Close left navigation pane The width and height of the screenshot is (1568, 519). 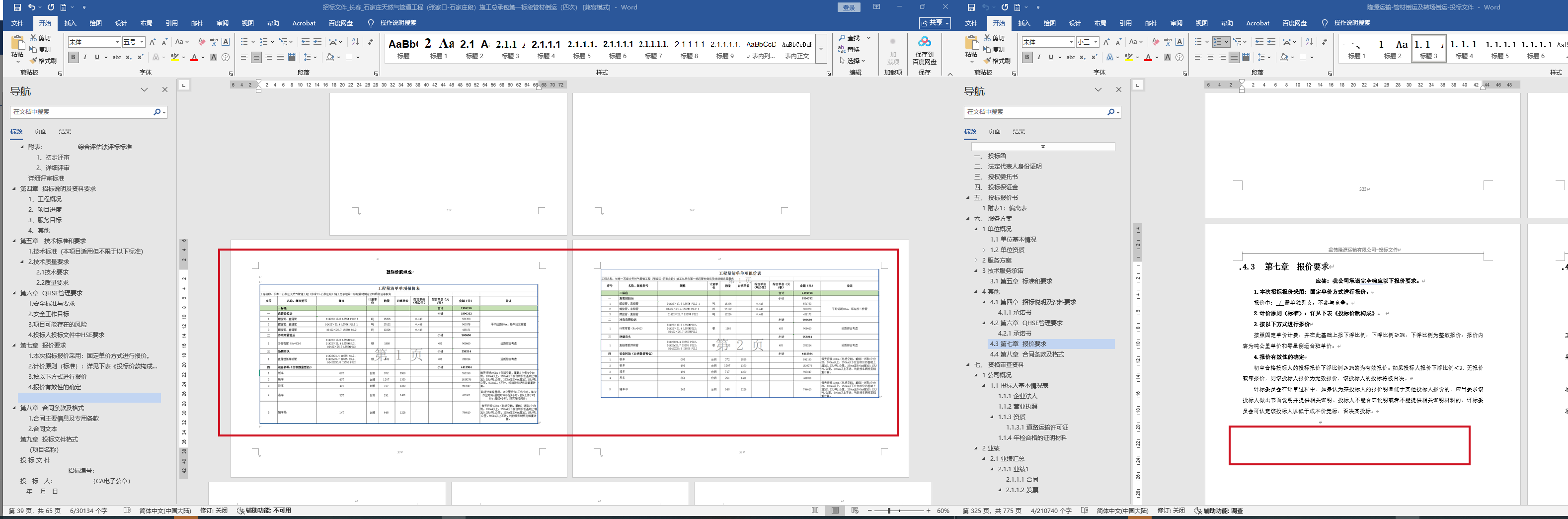coord(164,89)
